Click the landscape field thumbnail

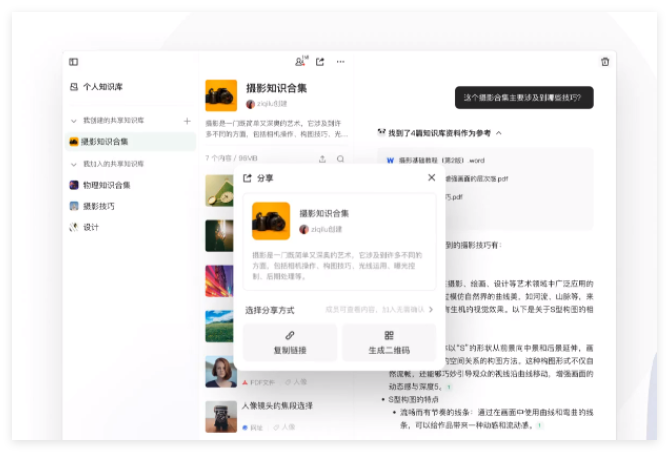pyautogui.click(x=219, y=326)
